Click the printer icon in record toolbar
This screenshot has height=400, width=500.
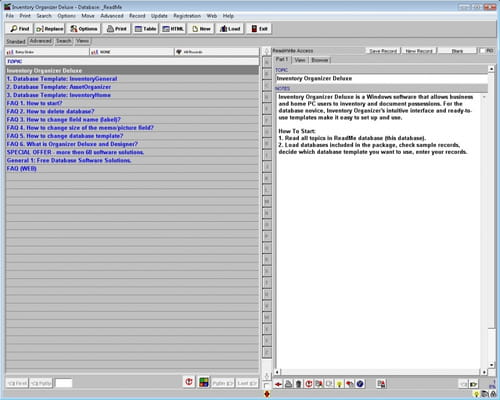click(x=288, y=384)
